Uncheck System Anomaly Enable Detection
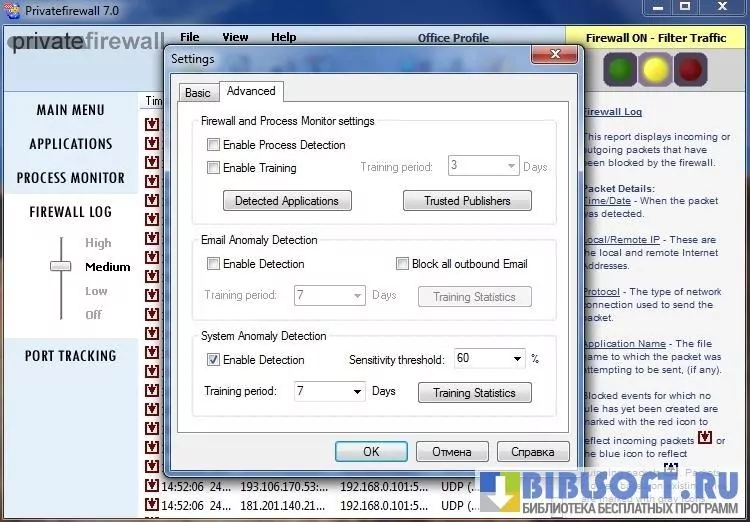Viewport: 750px width, 522px height. [x=214, y=360]
